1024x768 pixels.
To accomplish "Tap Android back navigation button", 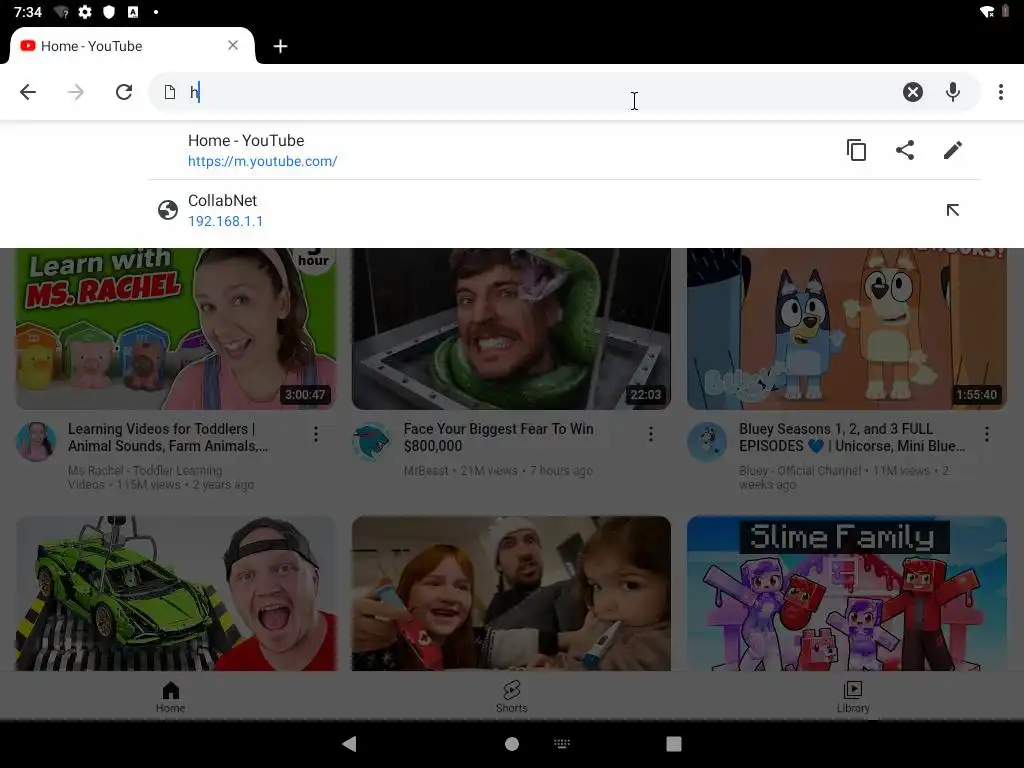I will (x=349, y=744).
